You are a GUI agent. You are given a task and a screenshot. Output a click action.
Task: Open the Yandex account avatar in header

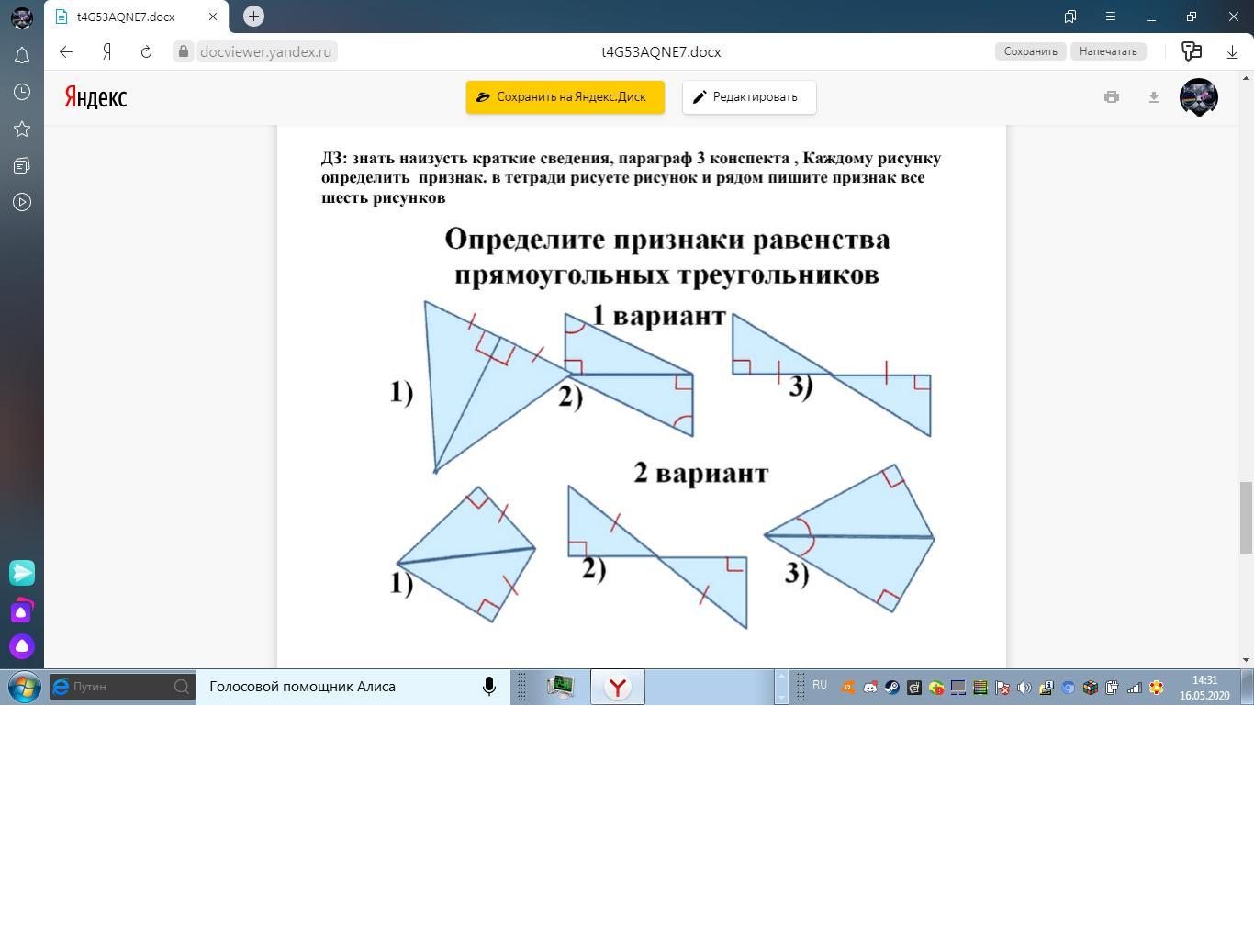point(1199,96)
